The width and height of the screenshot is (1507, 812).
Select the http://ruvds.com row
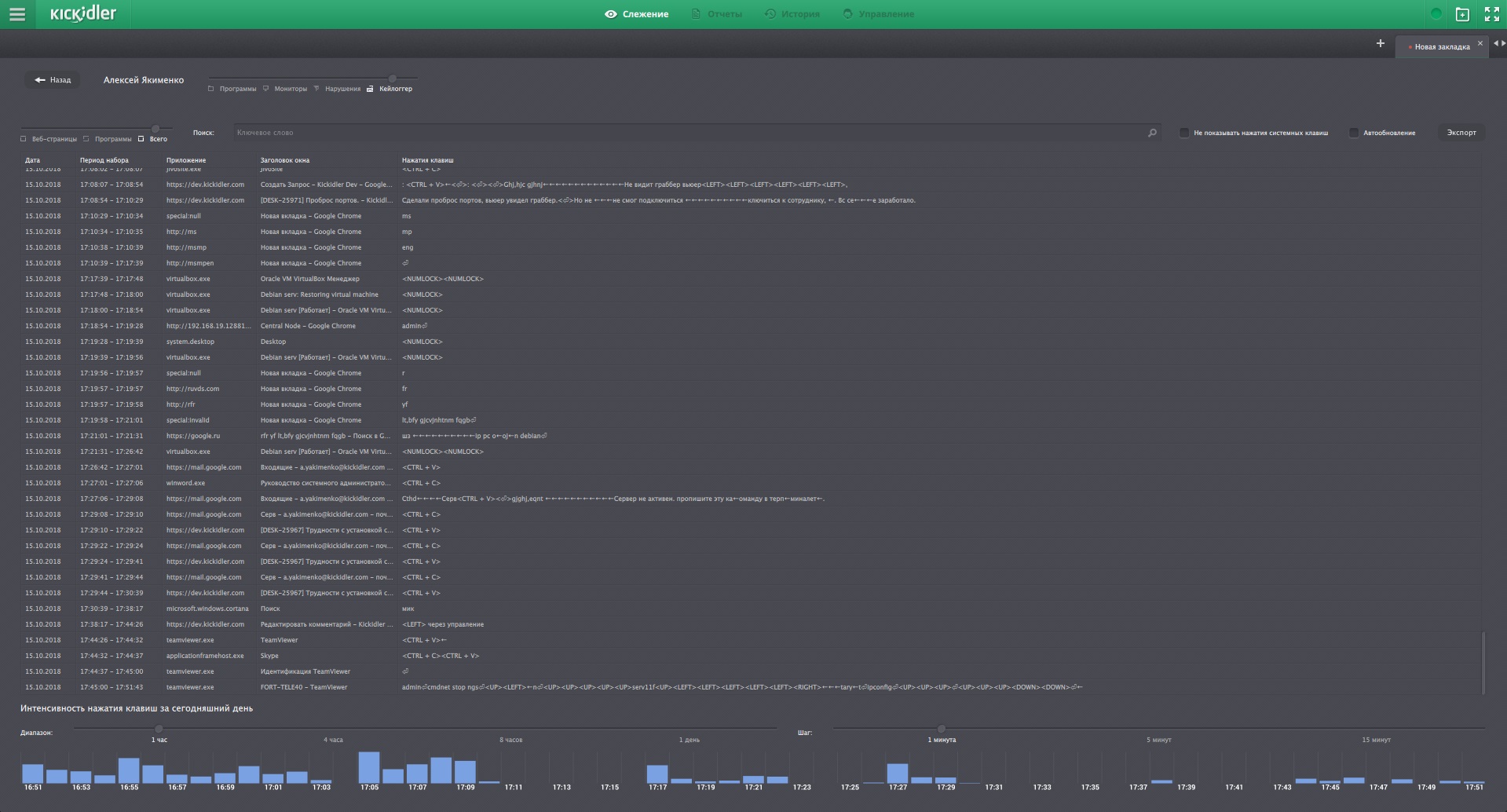point(752,389)
